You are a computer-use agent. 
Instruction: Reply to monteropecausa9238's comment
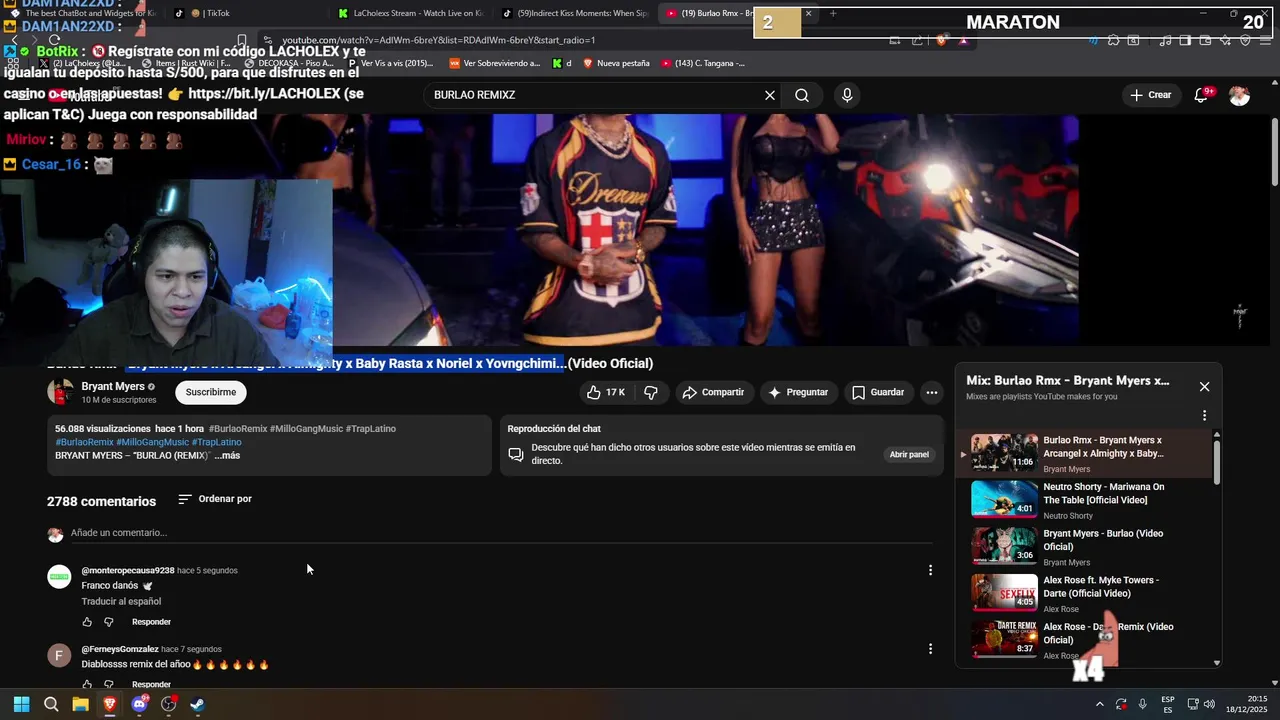(151, 622)
